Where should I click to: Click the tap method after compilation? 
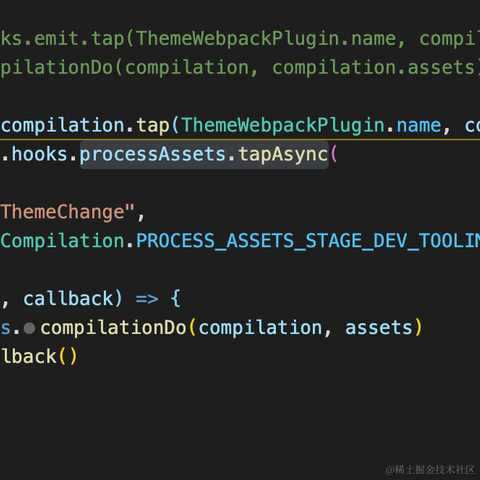pyautogui.click(x=153, y=127)
